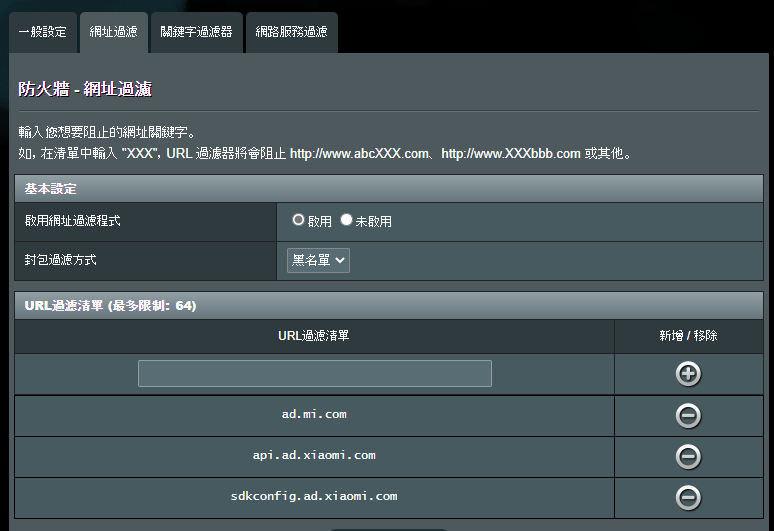Focus the URL filter input field
The height and width of the screenshot is (531, 774).
315,374
